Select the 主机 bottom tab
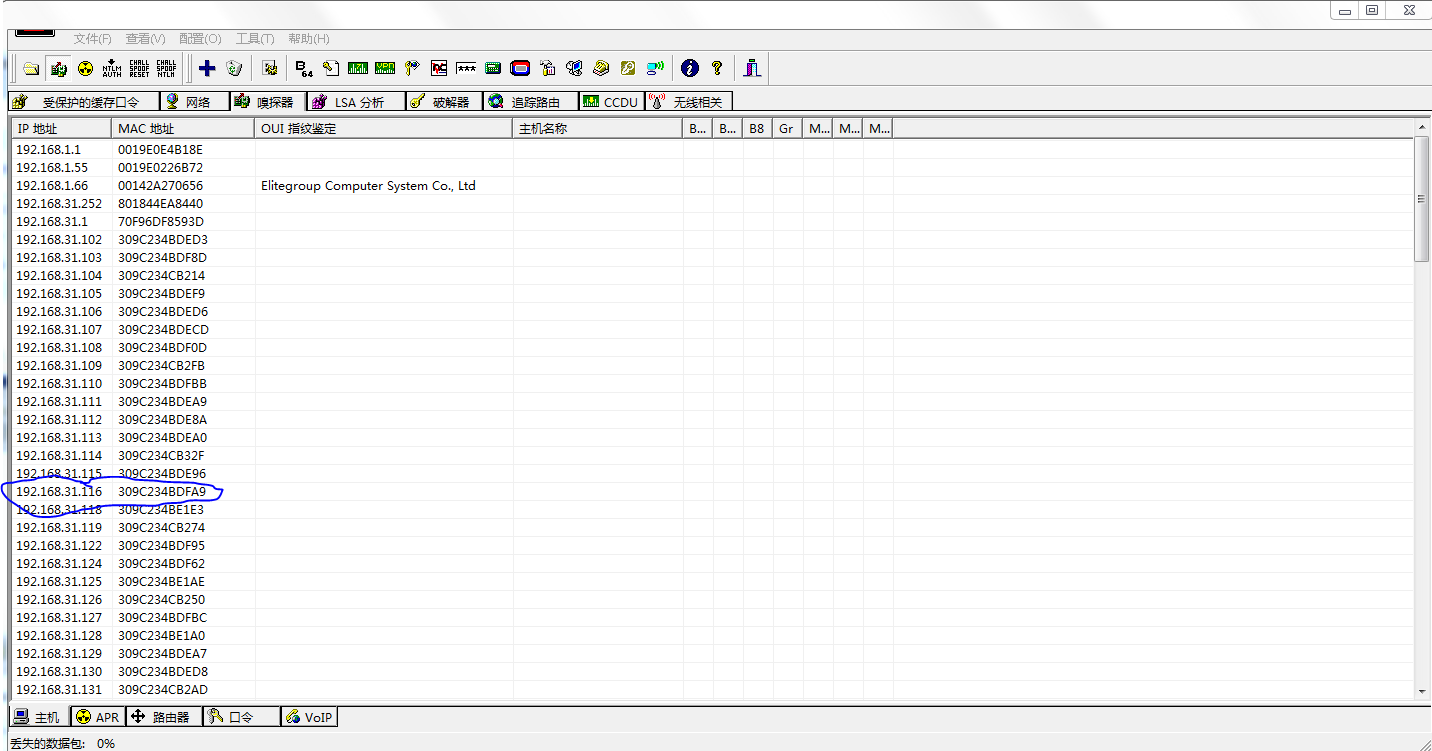Screen dimensions: 1432x751 click(x=39, y=717)
